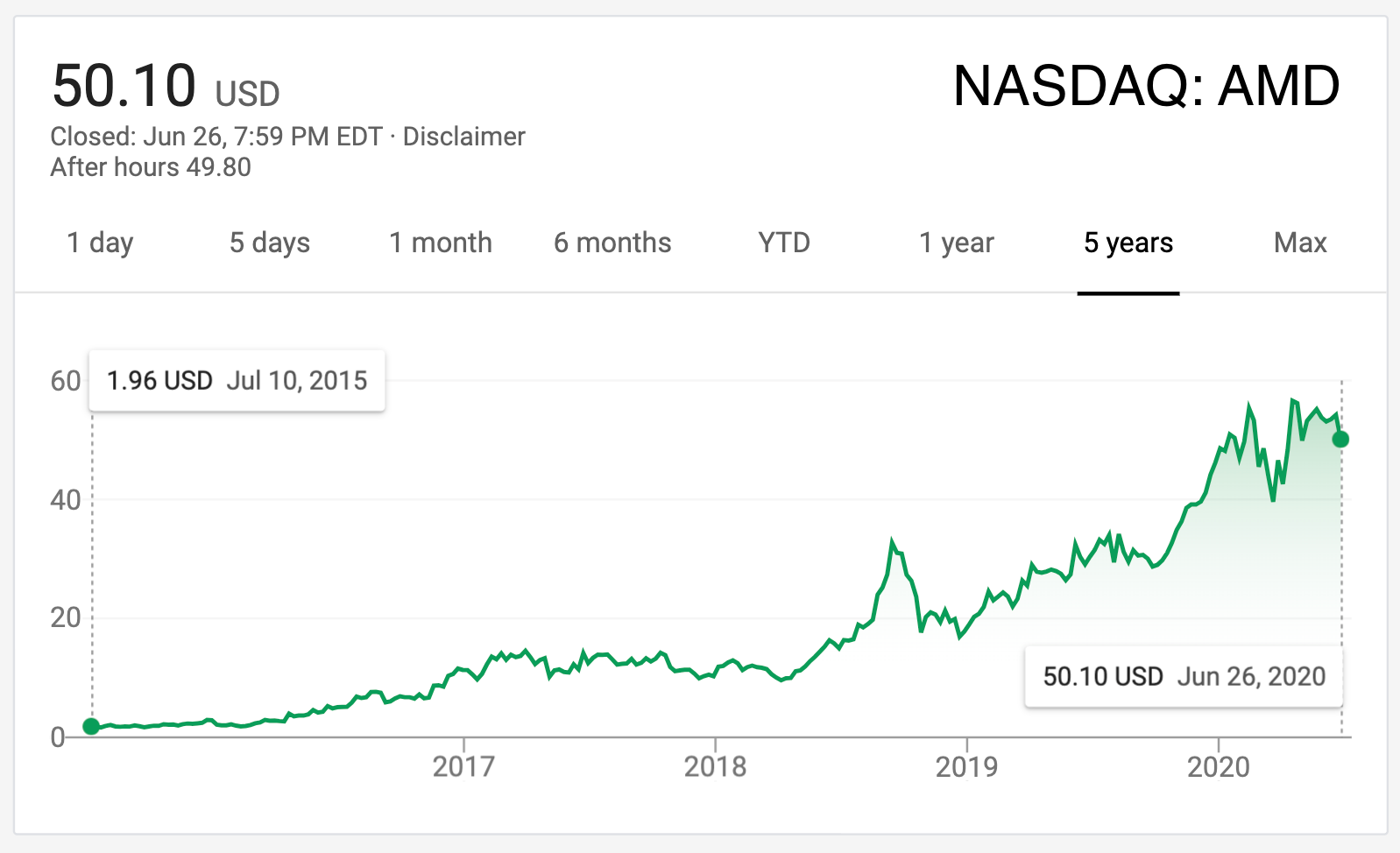
Task: Click the 50.10 USD Jun 26, 2020 tooltip
Action: point(1184,676)
